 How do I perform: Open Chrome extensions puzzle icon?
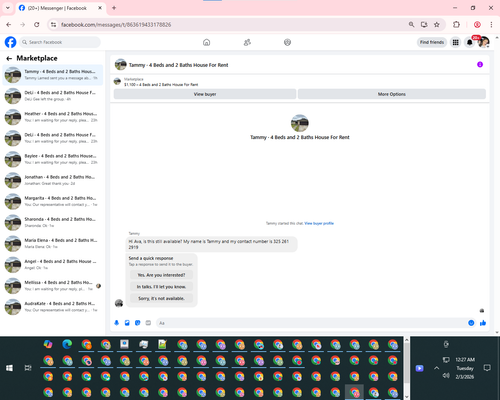(x=456, y=25)
